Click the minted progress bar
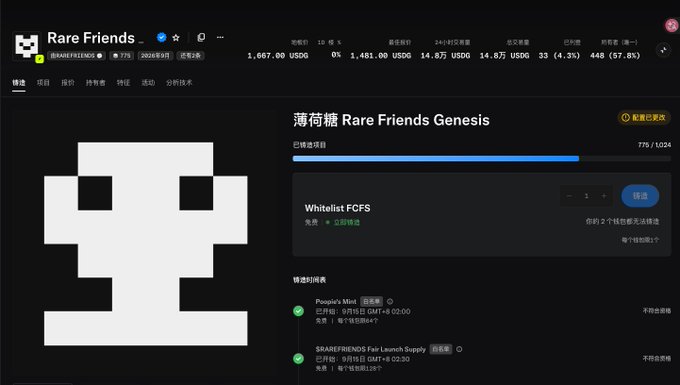The height and width of the screenshot is (385, 680). pyautogui.click(x=482, y=159)
